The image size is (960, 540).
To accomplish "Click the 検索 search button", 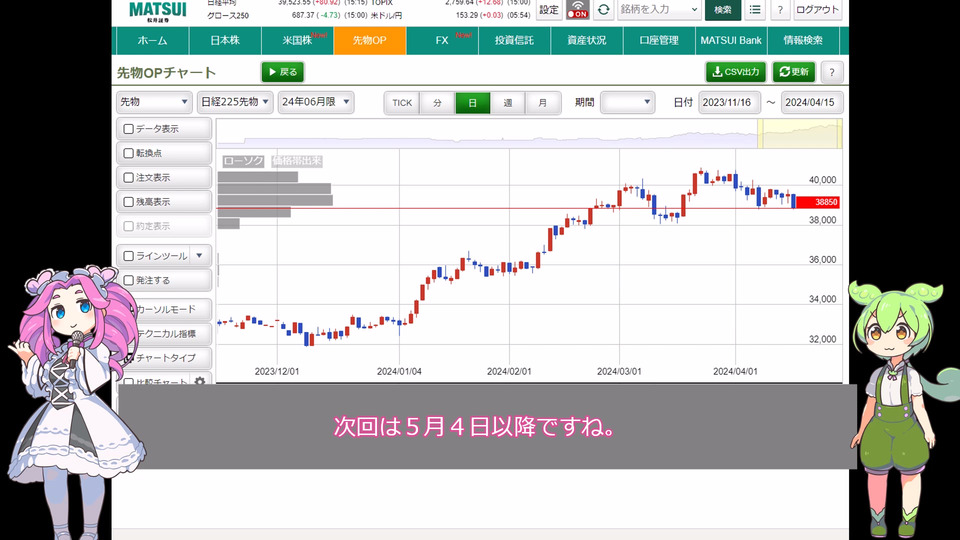I will [722, 9].
